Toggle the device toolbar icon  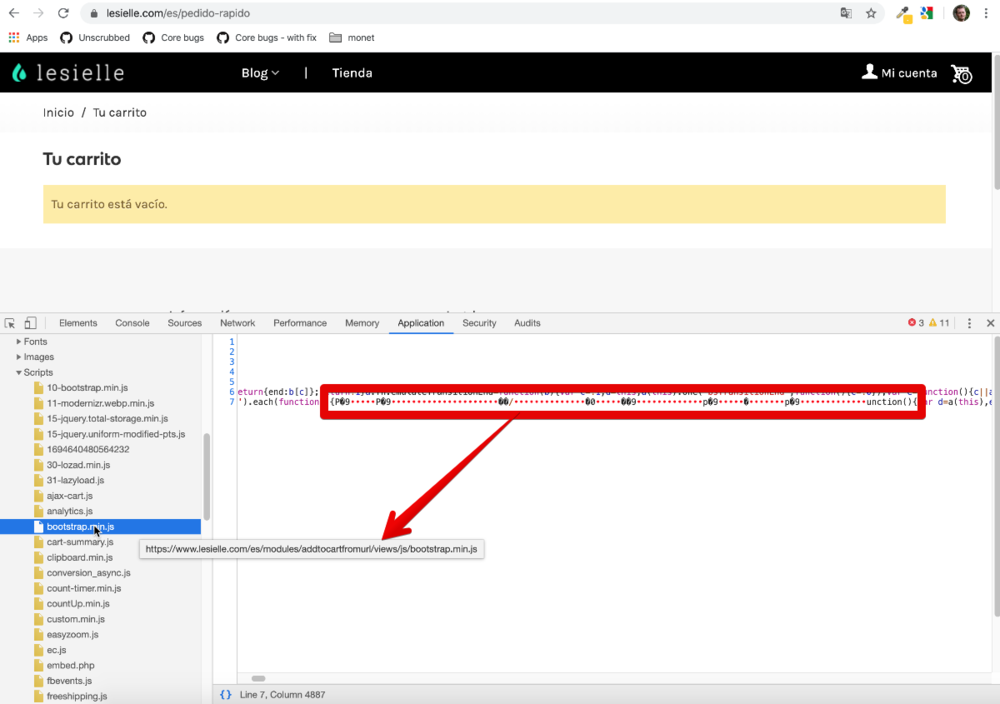pyautogui.click(x=30, y=323)
